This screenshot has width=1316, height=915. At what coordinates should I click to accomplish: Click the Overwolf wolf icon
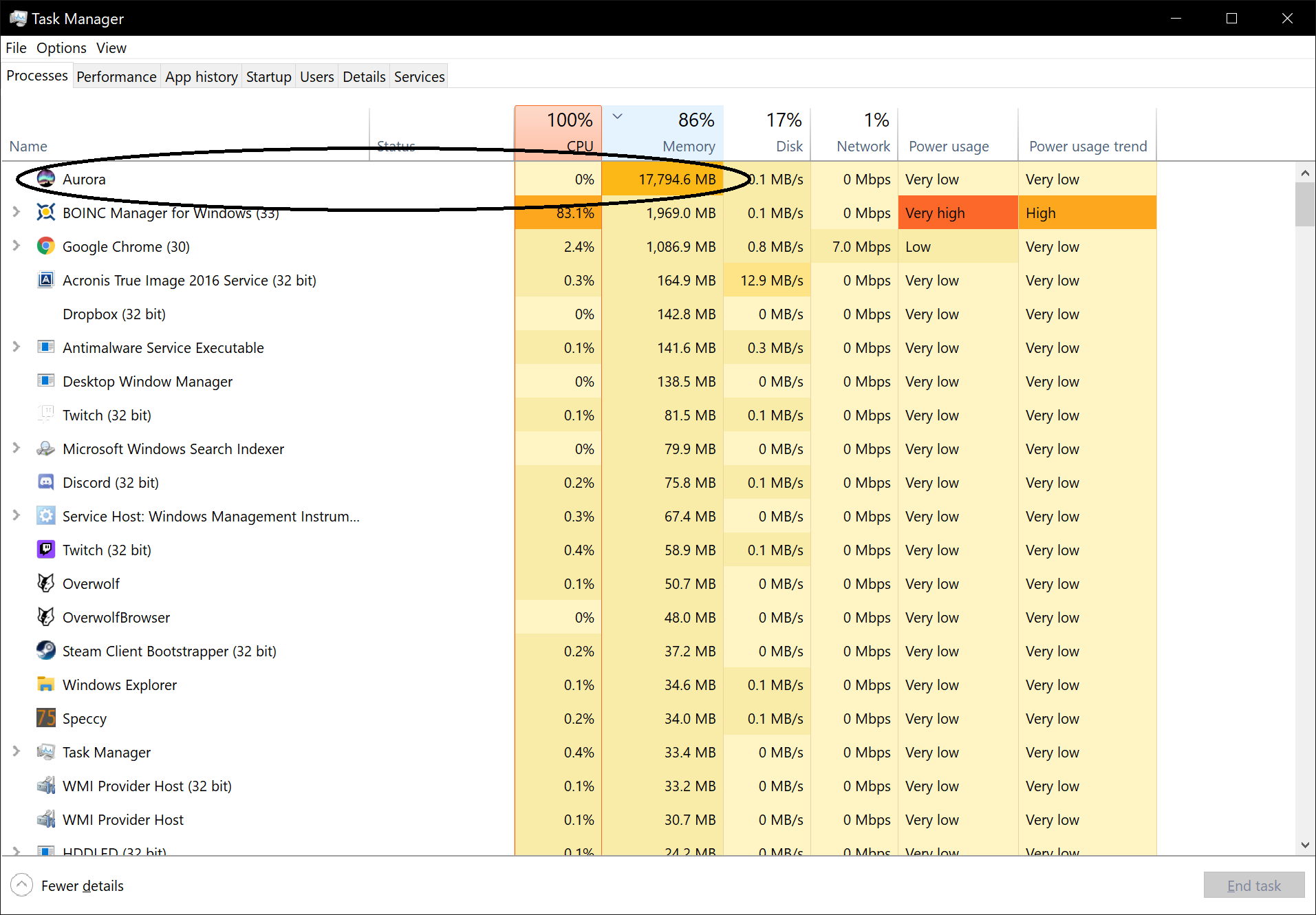pyautogui.click(x=46, y=583)
